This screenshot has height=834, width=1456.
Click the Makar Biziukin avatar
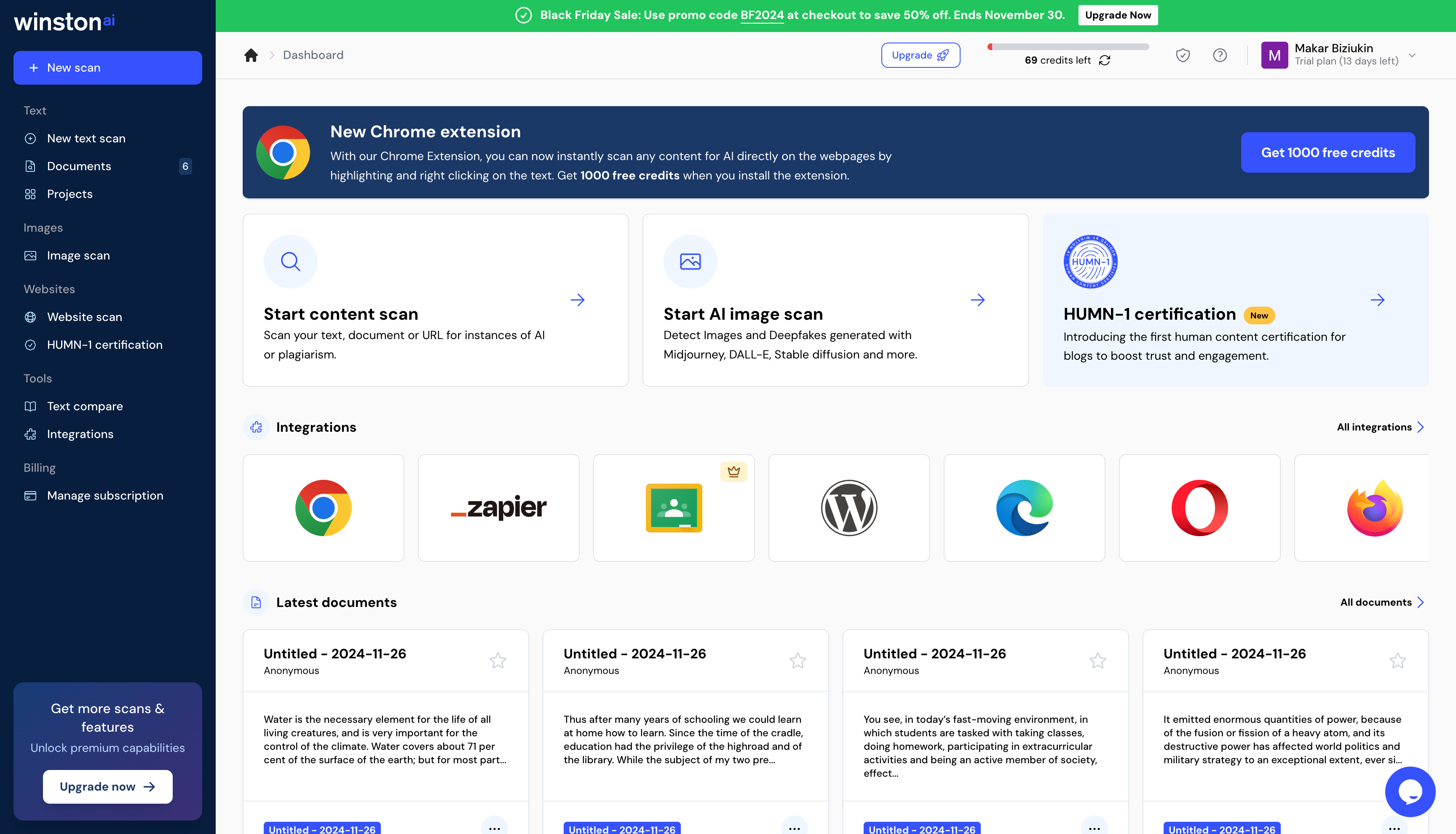(1274, 55)
